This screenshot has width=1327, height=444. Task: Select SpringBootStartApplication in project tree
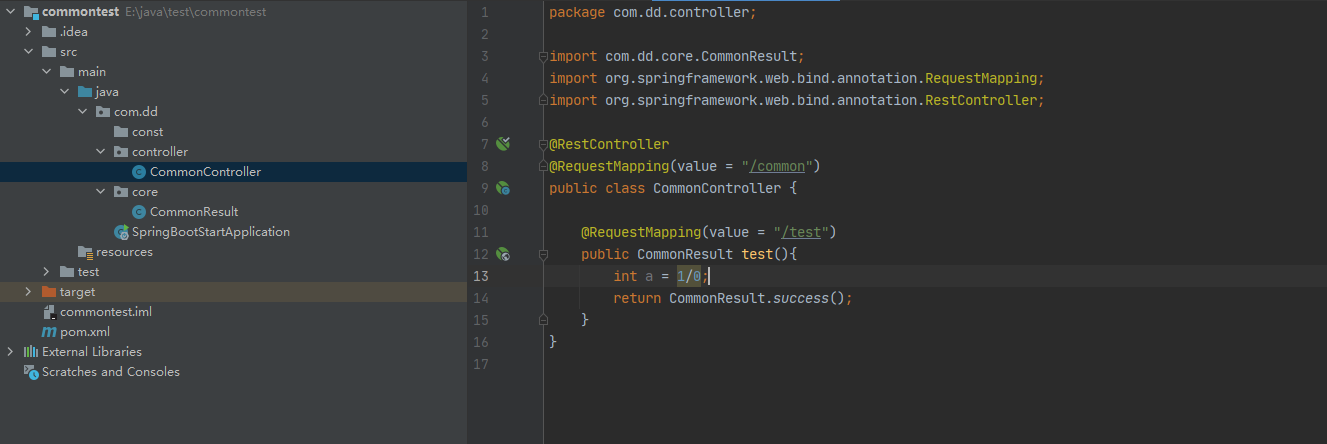[x=233, y=232]
